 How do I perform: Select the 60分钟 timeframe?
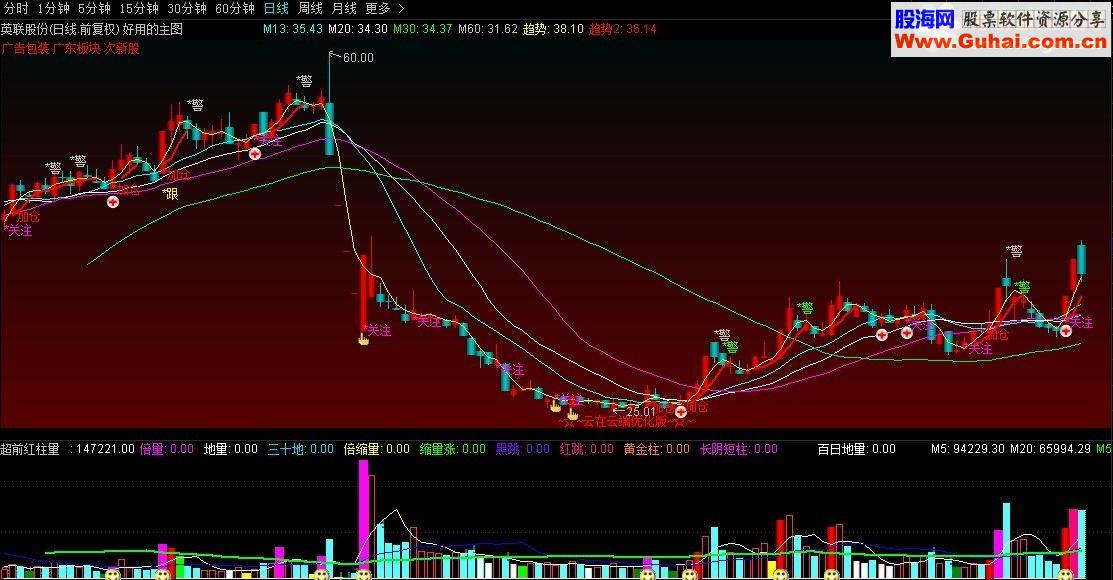[x=235, y=9]
